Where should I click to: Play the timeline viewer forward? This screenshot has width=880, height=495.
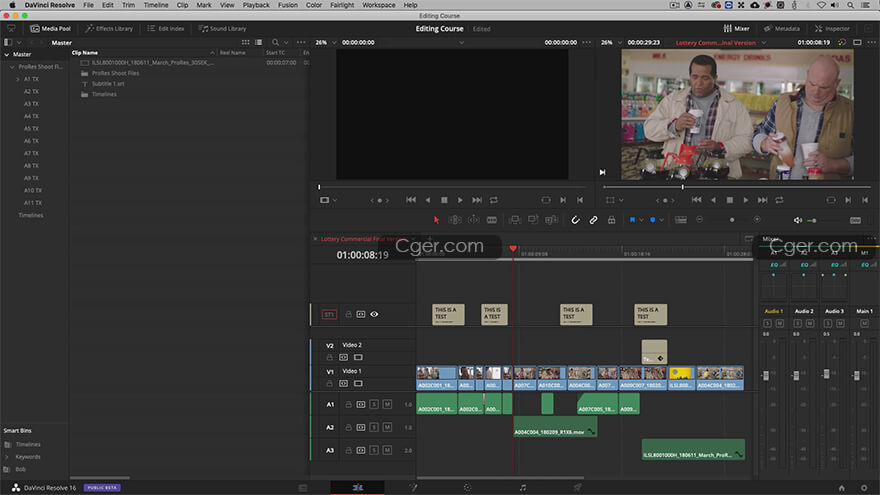745,200
